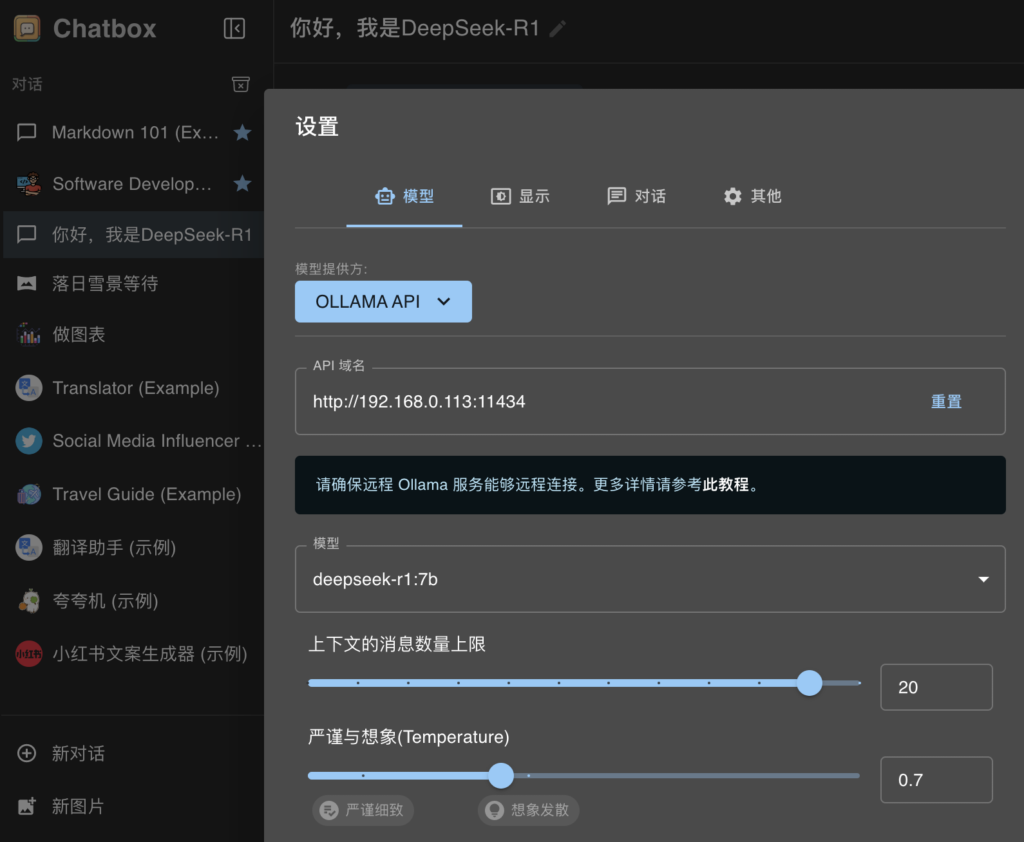Open the 小红书文案生成器 (示例) conversation
Viewport: 1024px width, 842px height.
tap(134, 654)
